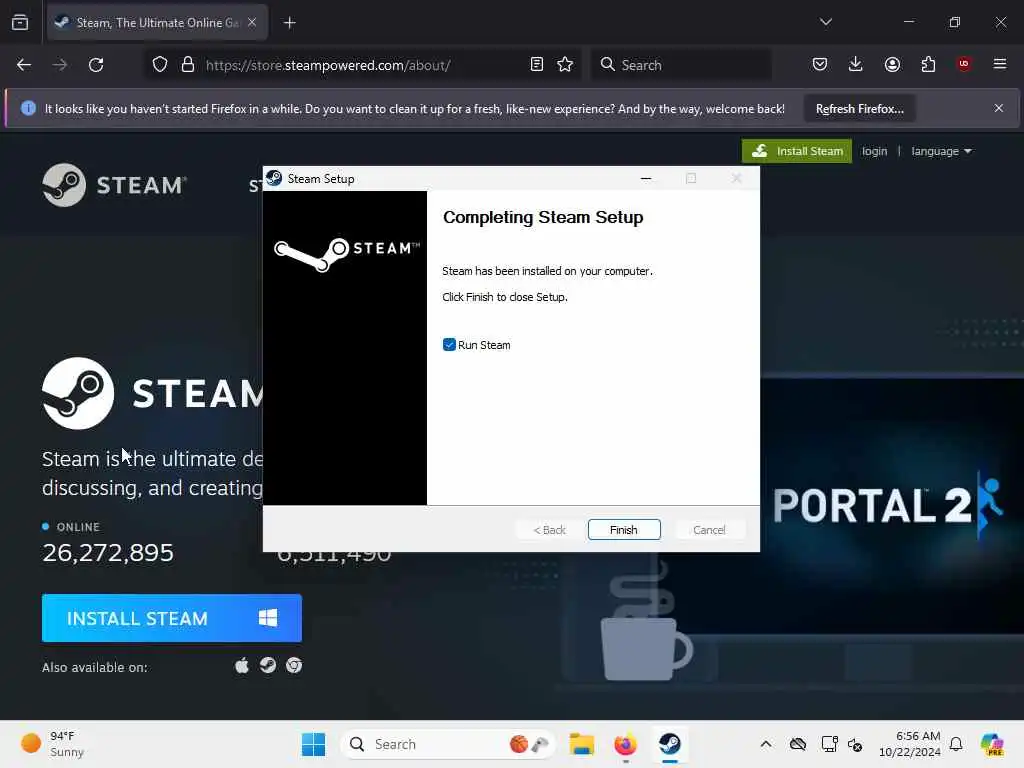Image resolution: width=1024 pixels, height=768 pixels.
Task: Click the uBlock Origin icon
Action: point(964,64)
